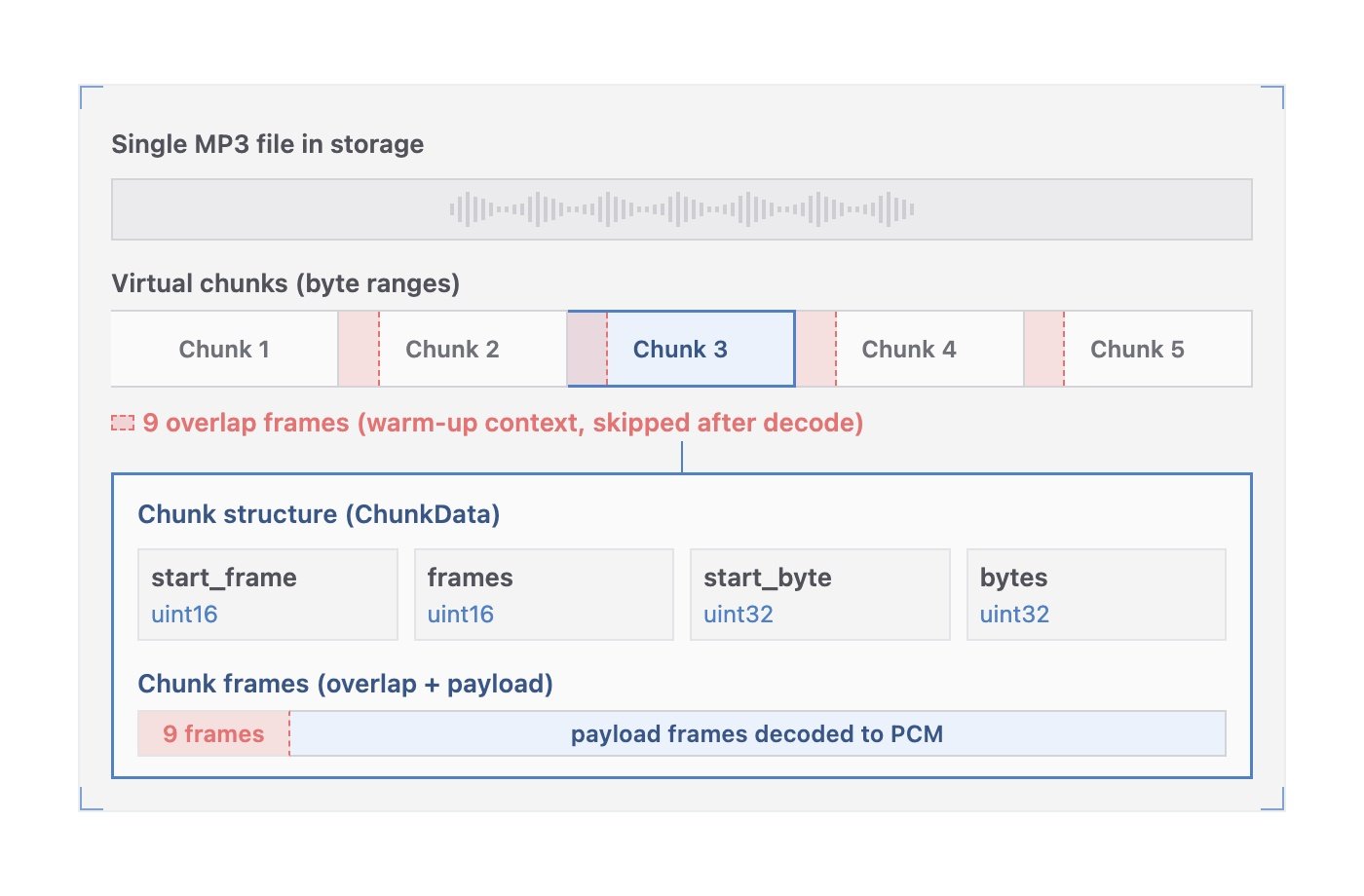Select the highlighted Chunk 3 block
This screenshot has height=896, width=1364.
pyautogui.click(x=681, y=349)
